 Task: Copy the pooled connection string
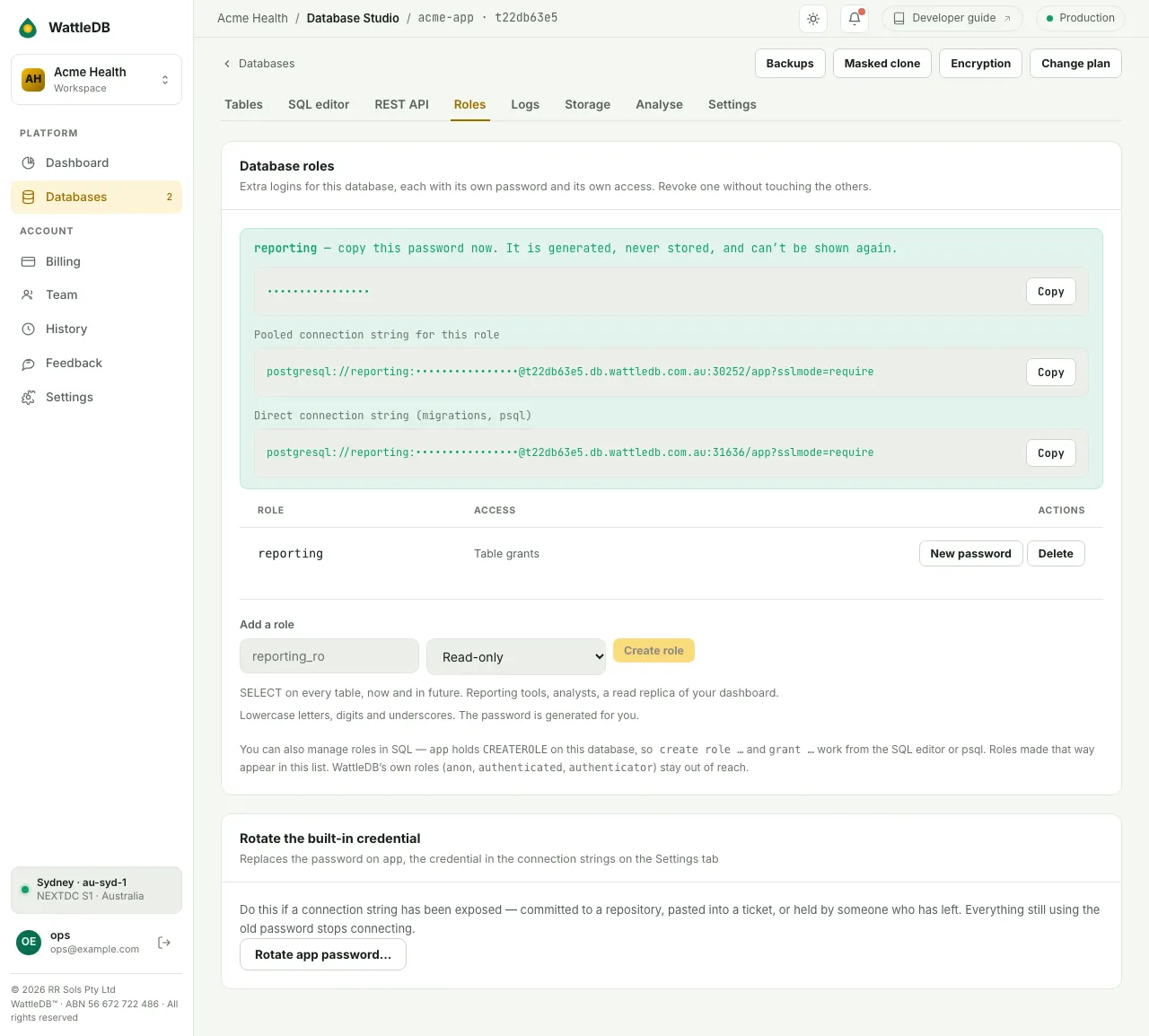(x=1050, y=373)
